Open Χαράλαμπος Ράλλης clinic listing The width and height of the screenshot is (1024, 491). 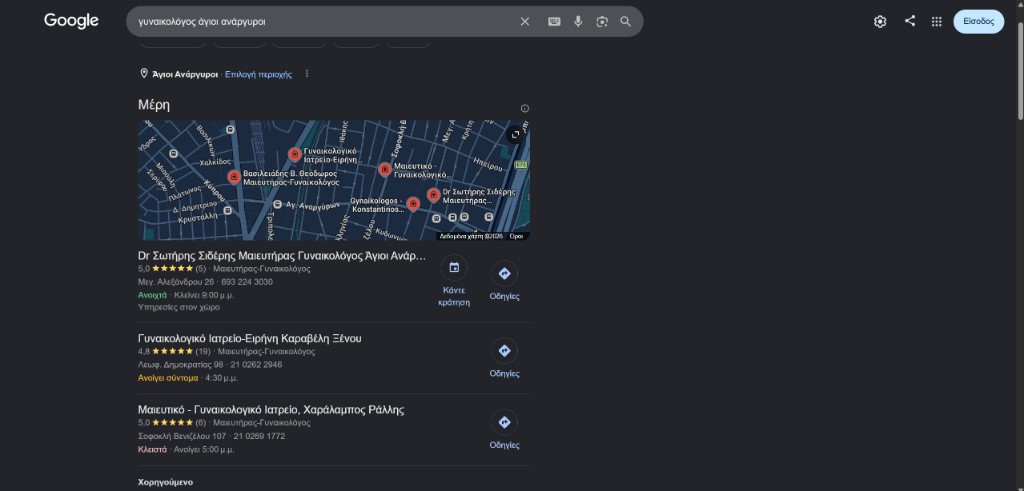coord(271,410)
